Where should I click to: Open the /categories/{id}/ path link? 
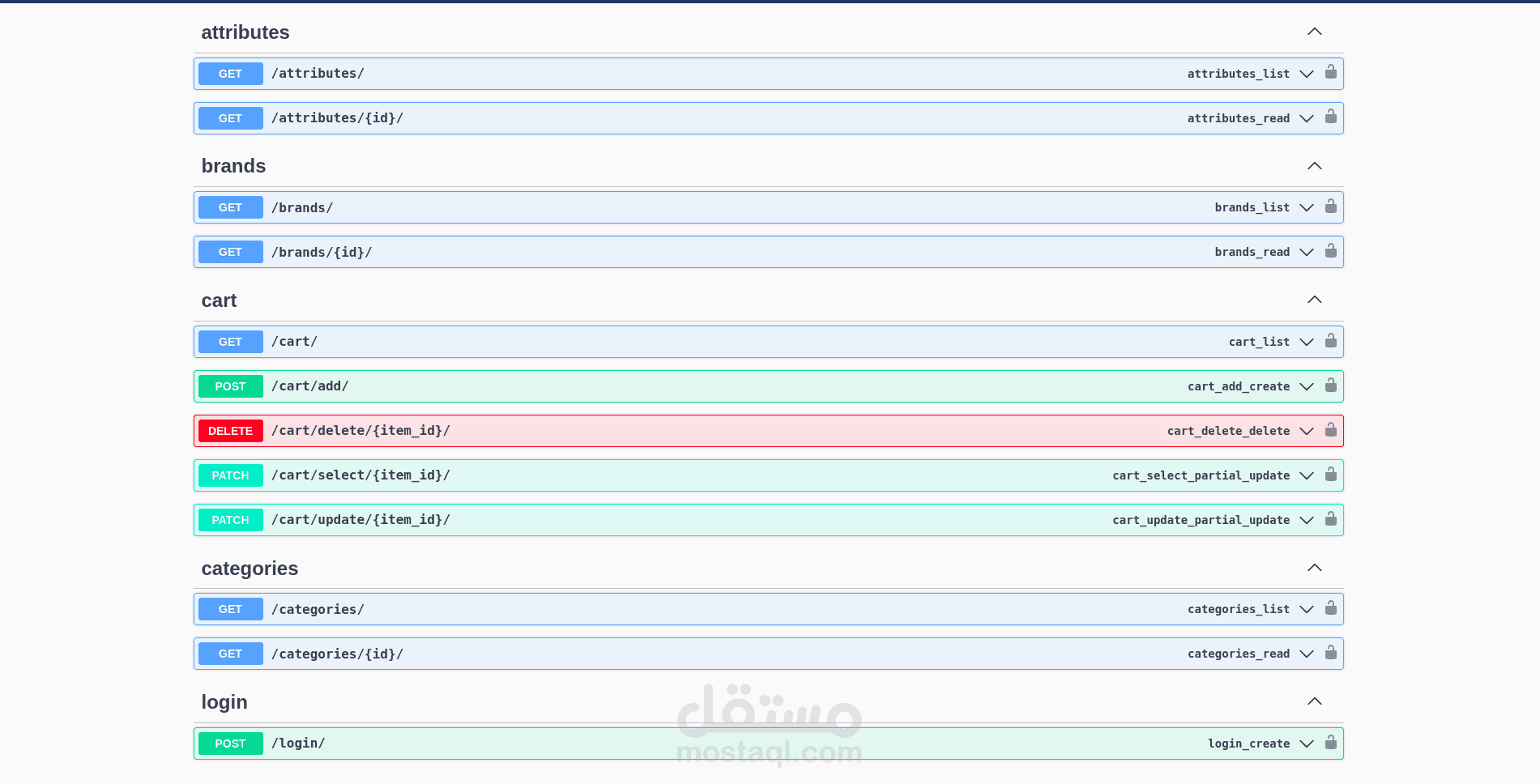click(337, 654)
